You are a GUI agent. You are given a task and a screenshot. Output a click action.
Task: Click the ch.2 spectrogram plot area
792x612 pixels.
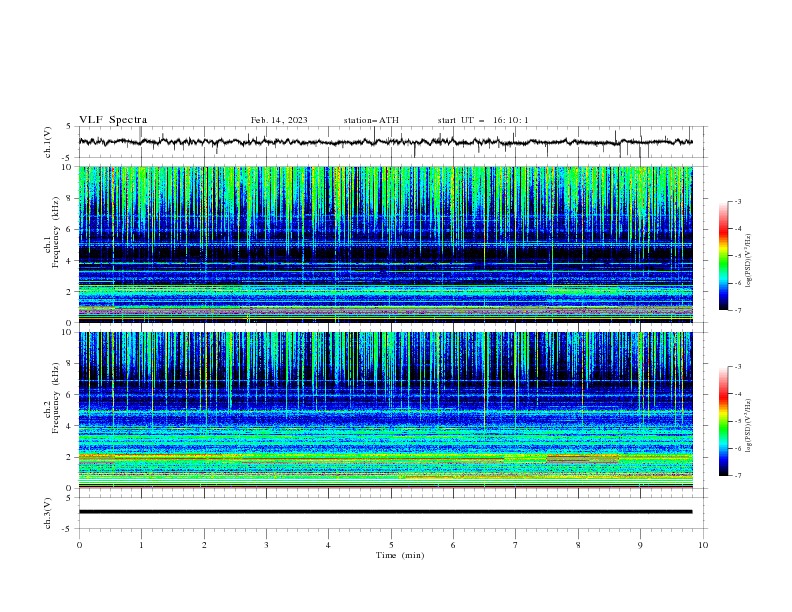[385, 410]
